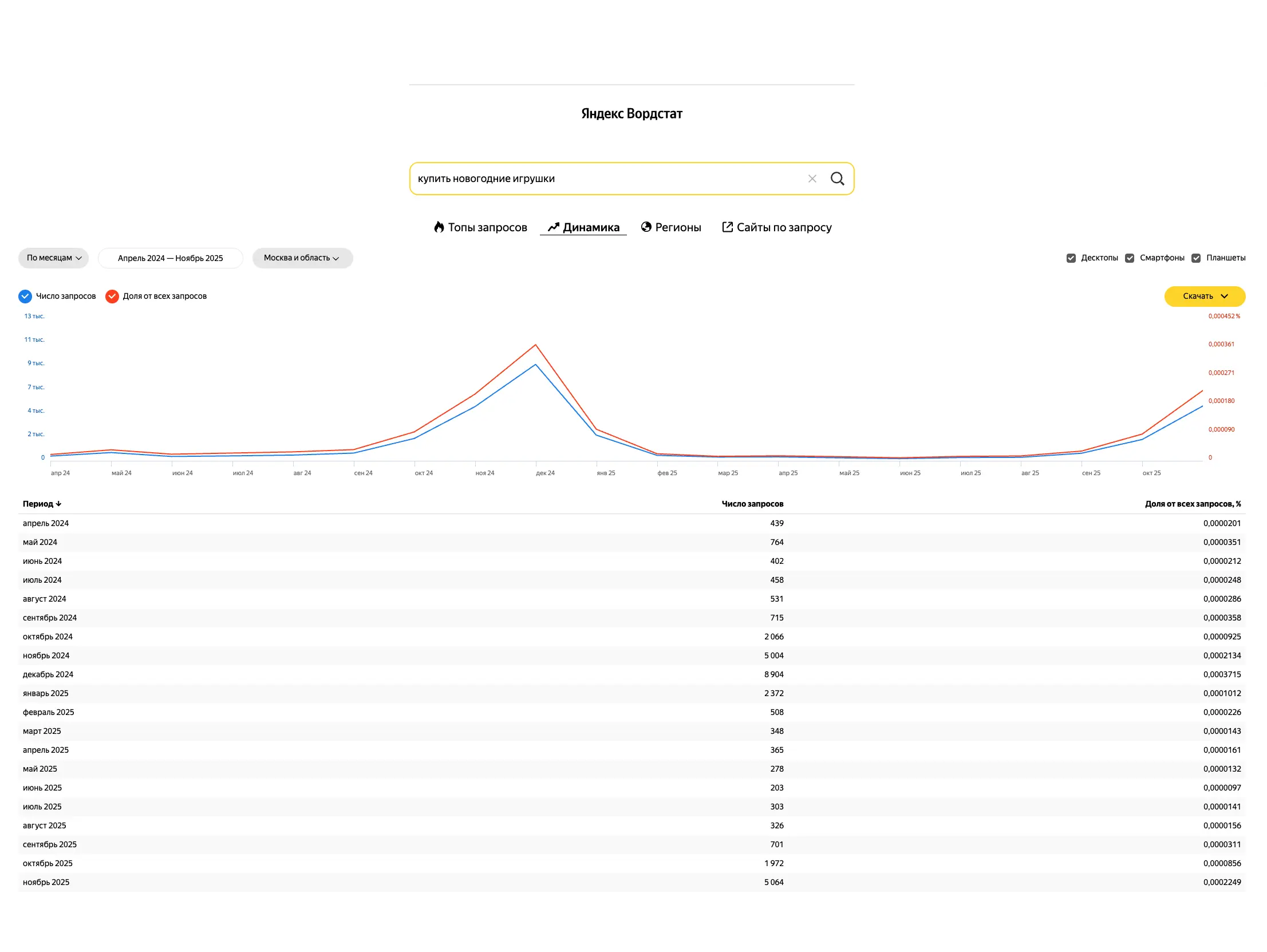Switch to the Топы запросов tab
This screenshot has width=1267, height=952.
[x=487, y=227]
